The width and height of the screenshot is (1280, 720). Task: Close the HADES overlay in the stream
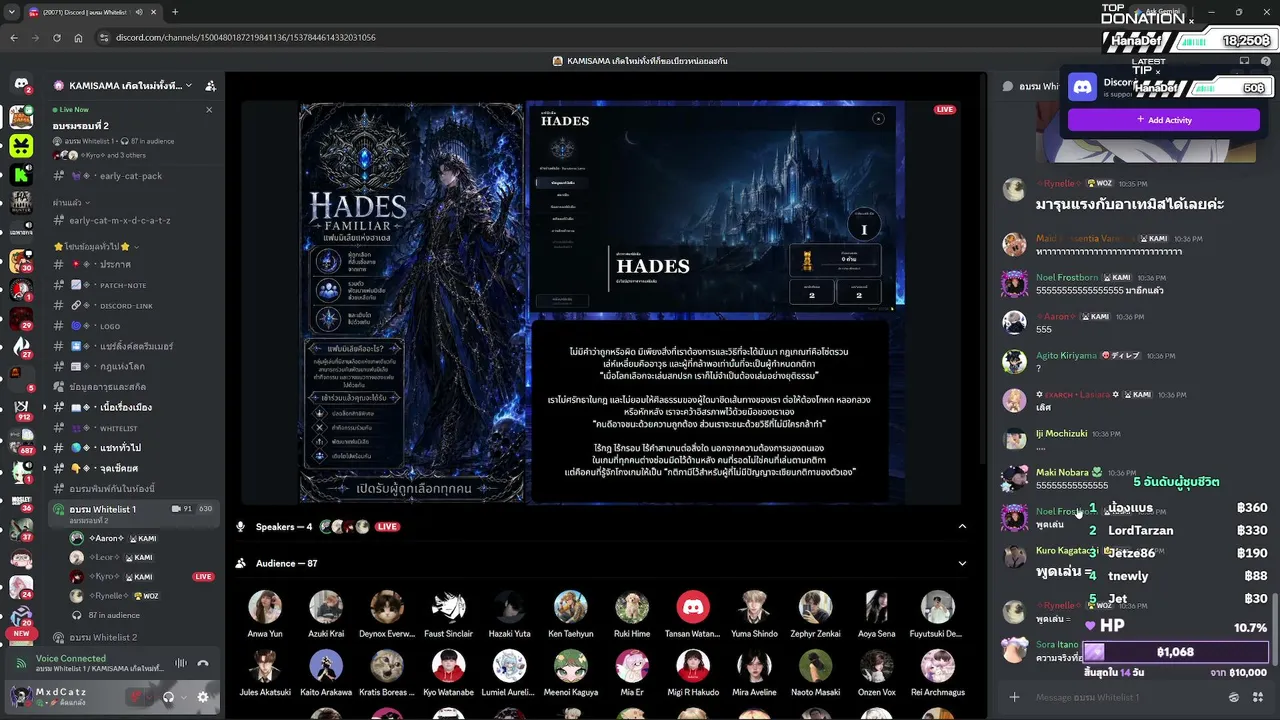tap(878, 119)
